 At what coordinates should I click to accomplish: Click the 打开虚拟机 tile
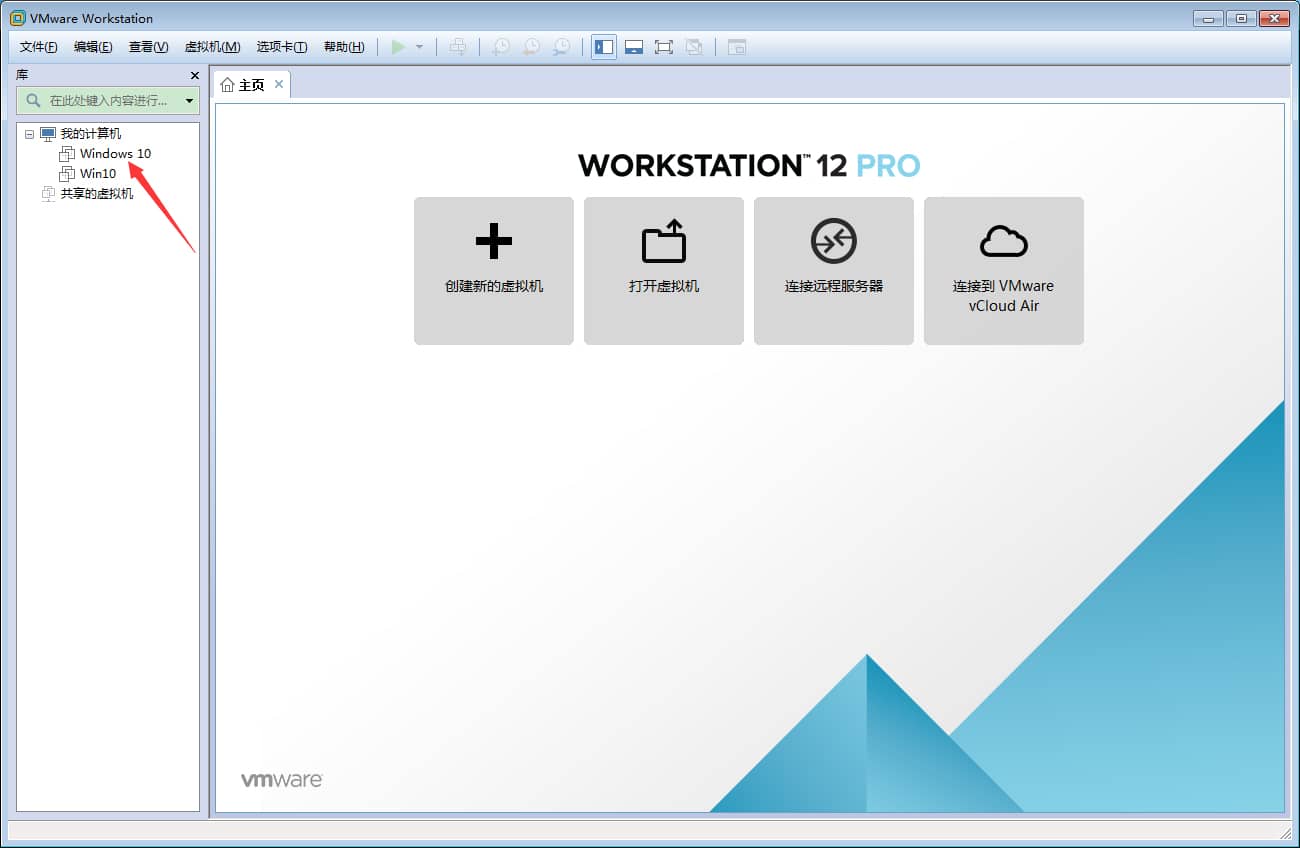click(x=664, y=271)
